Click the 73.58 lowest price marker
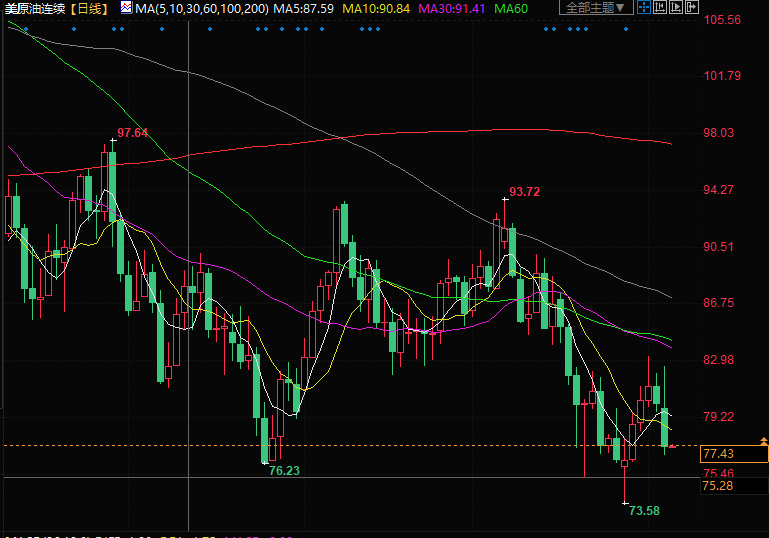Screen dimensions: 769x538 click(x=644, y=510)
